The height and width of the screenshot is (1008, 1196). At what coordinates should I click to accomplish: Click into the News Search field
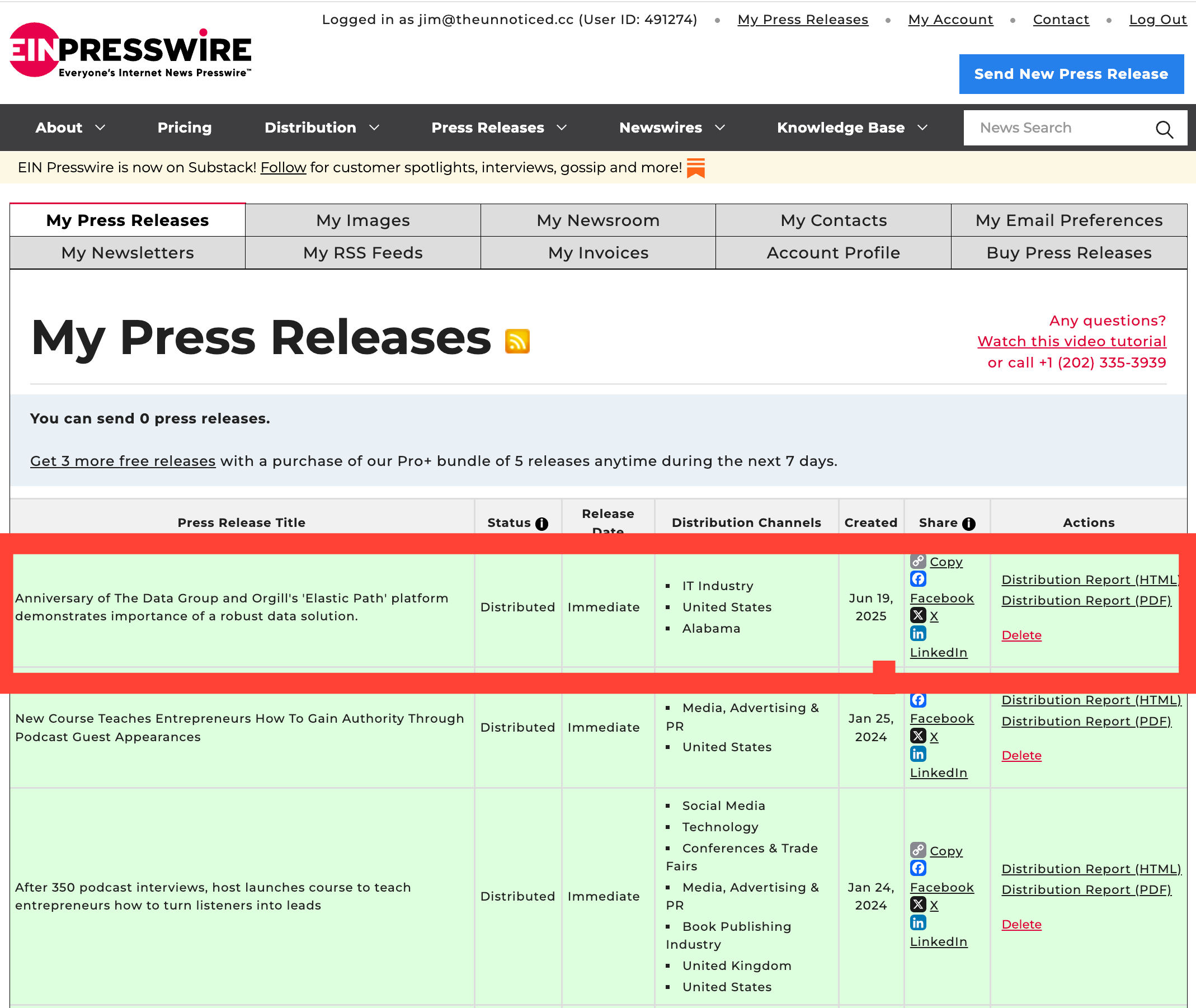[x=1052, y=128]
